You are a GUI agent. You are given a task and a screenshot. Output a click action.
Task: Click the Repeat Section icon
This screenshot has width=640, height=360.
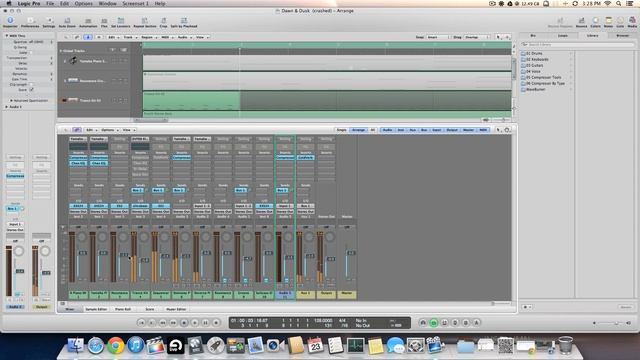[144, 22]
